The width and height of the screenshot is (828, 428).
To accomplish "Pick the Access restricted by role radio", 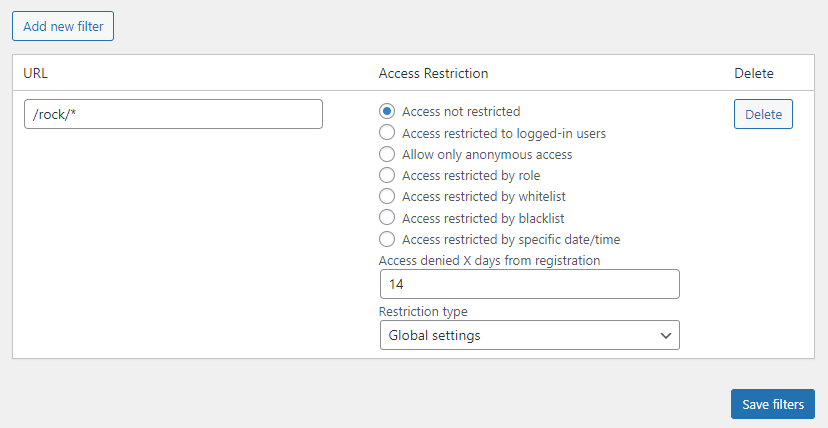I will click(x=387, y=175).
